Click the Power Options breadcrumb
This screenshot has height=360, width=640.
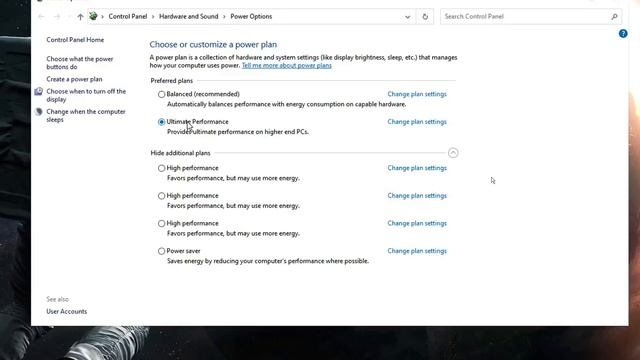point(251,17)
